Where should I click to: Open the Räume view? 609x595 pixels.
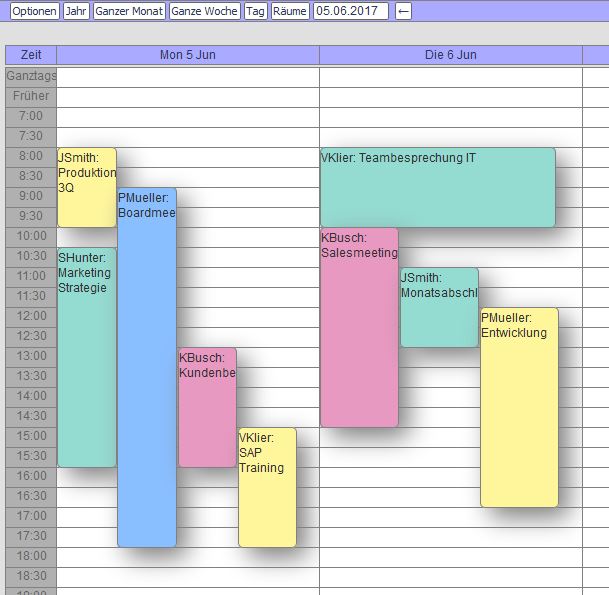click(290, 11)
